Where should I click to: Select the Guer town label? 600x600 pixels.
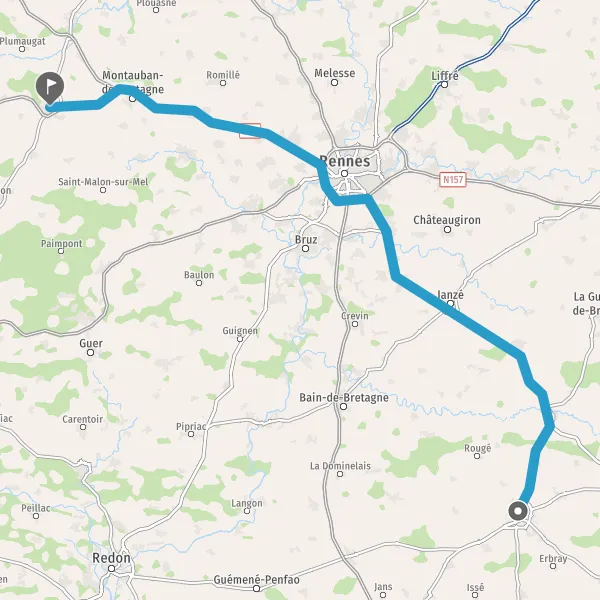click(91, 343)
